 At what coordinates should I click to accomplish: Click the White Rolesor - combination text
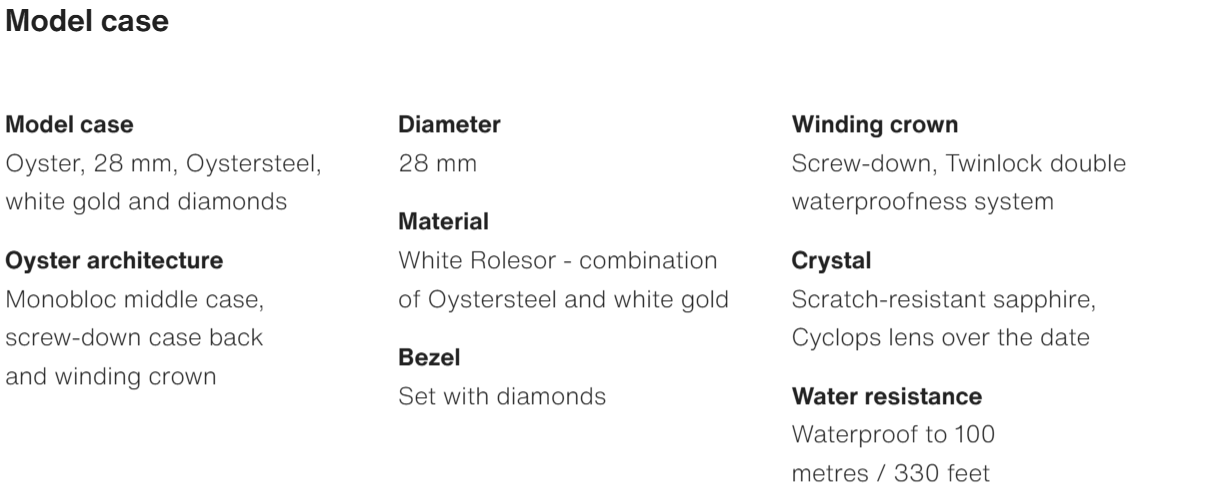point(557,261)
